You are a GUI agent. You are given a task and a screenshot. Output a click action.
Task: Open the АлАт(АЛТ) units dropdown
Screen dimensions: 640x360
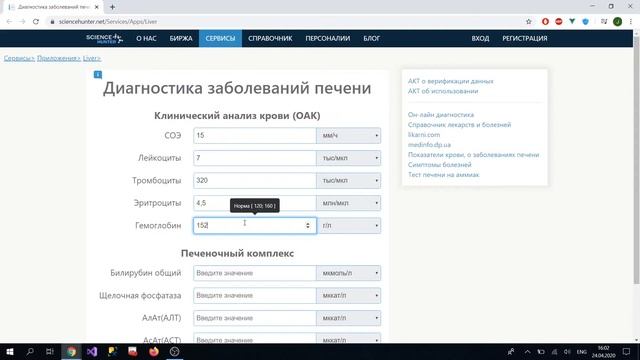[x=348, y=318]
